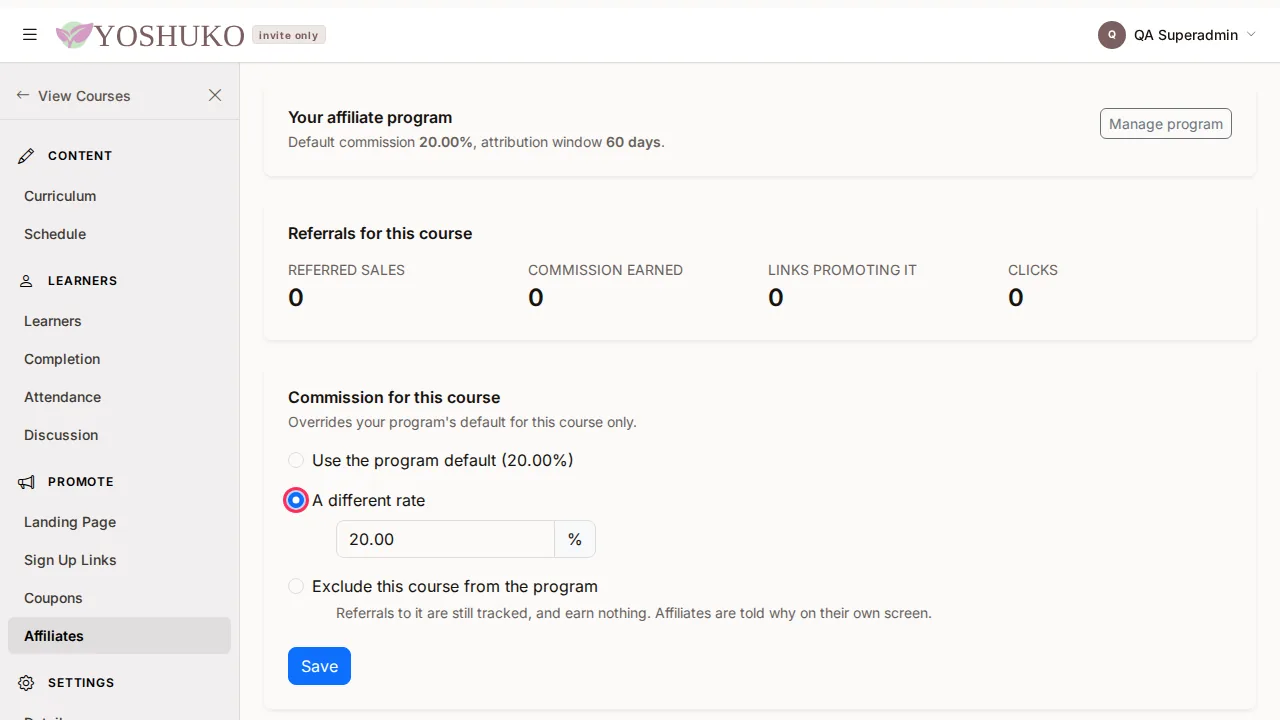Click the person icon next to Learners heading
Screen dimensions: 1280x720
26,281
